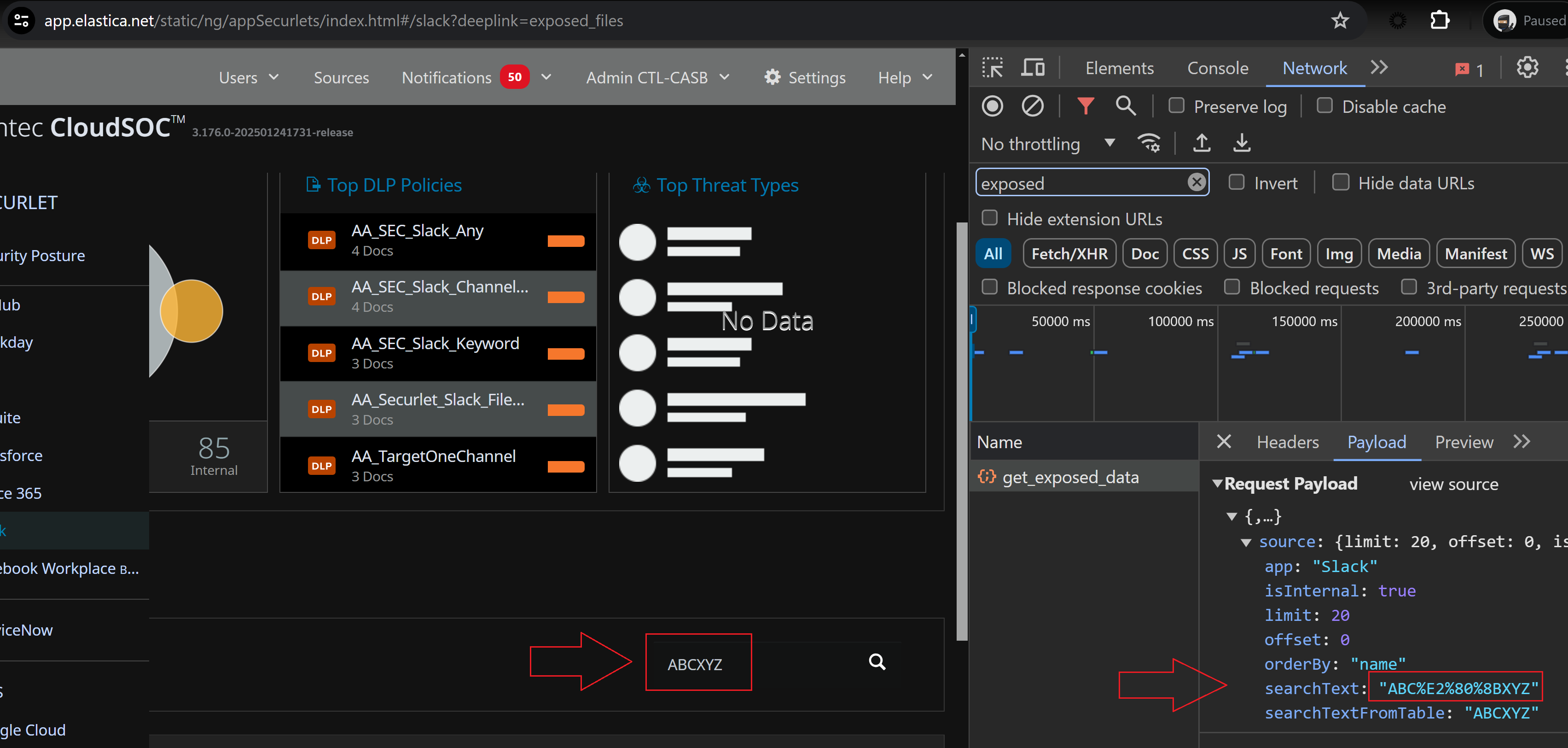Check the Disable cache option
Screen dimensions: 1568x748
click(x=1324, y=106)
